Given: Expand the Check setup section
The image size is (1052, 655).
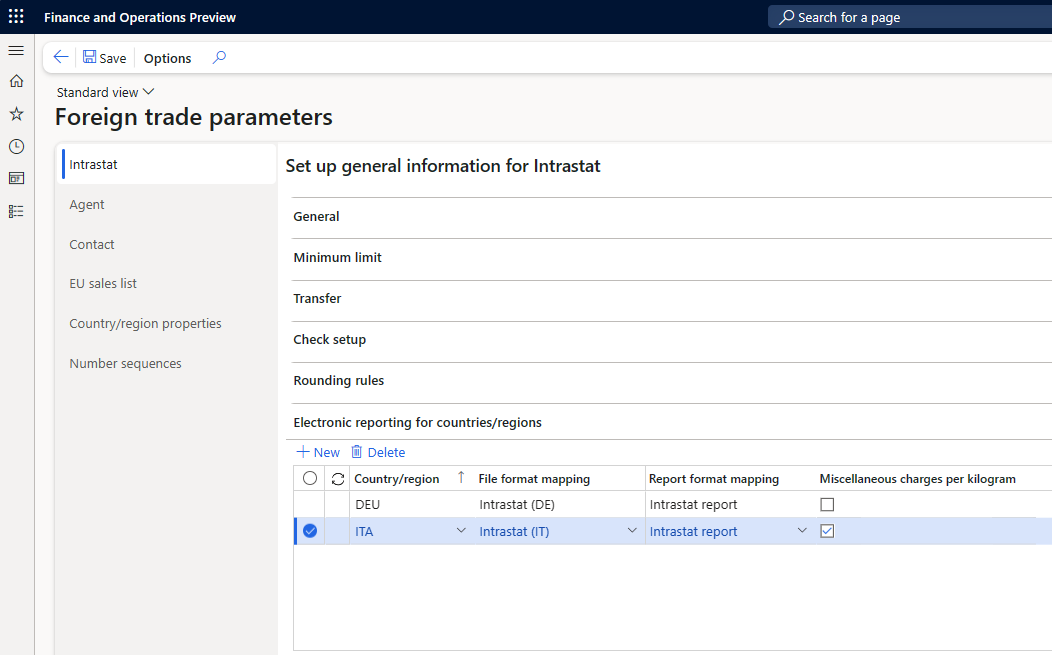Looking at the screenshot, I should click(672, 340).
